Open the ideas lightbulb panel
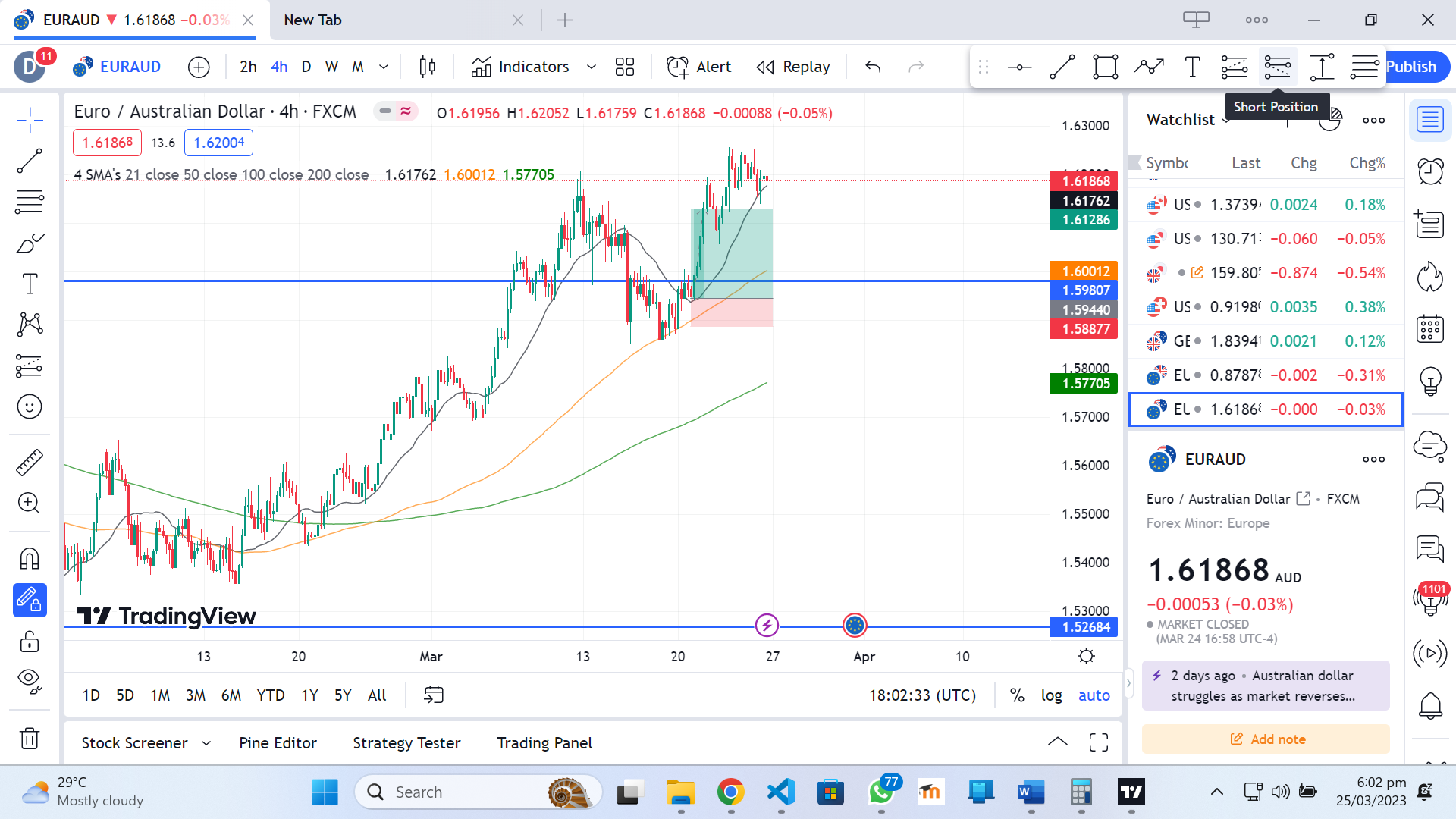 point(1430,381)
